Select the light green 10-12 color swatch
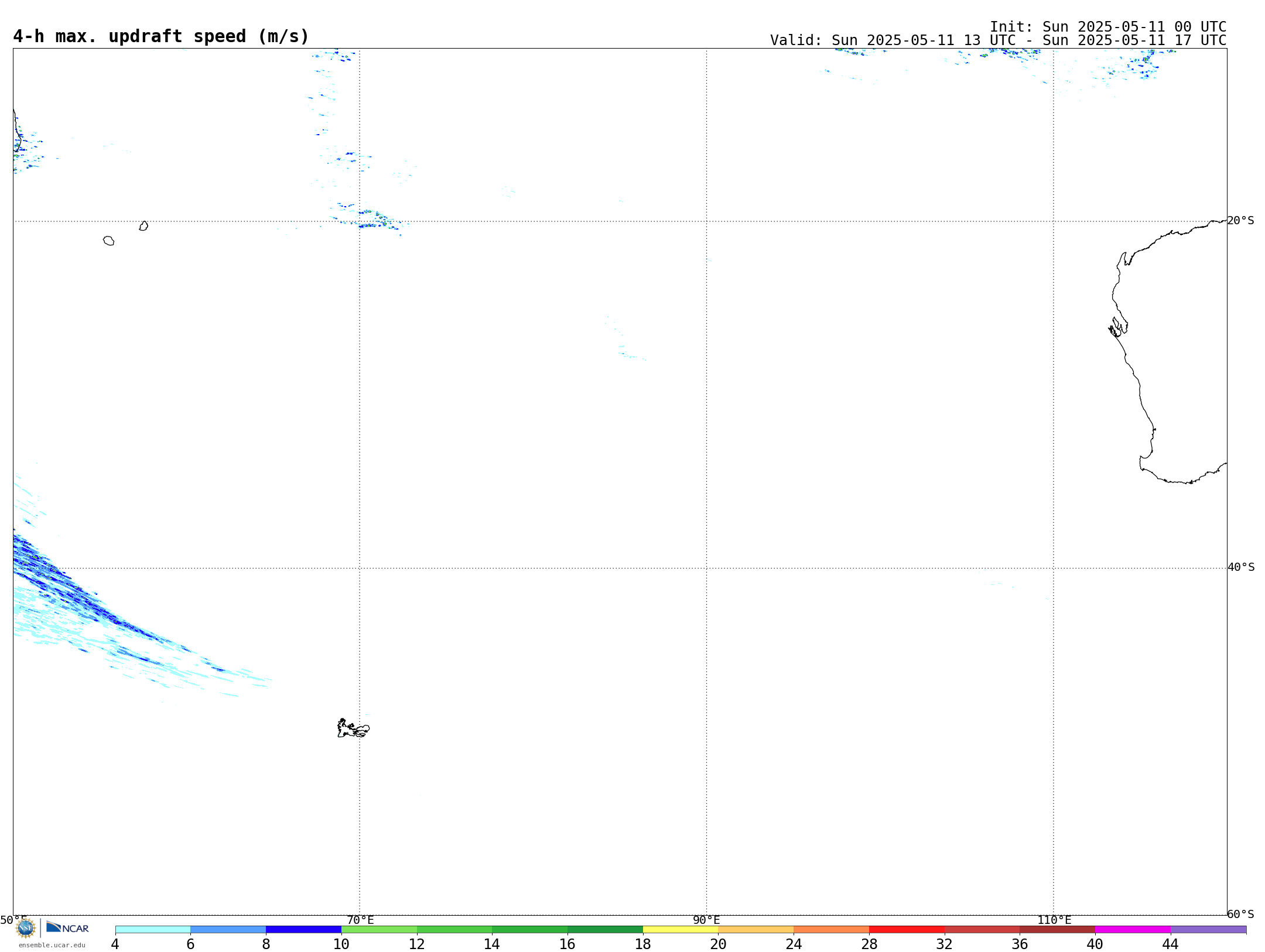The width and height of the screenshot is (1265, 952). click(379, 929)
